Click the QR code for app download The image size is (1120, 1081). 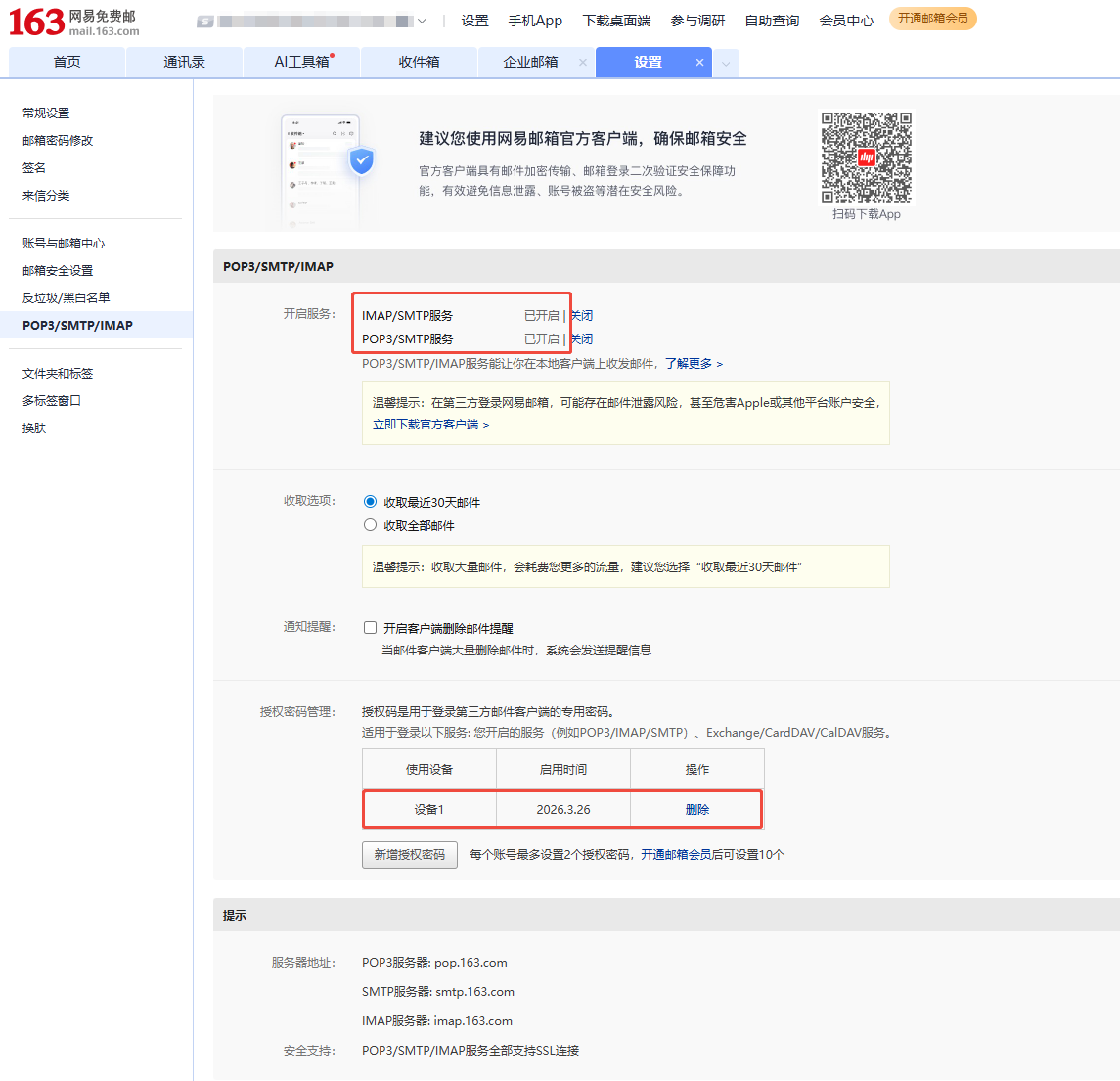[x=866, y=158]
